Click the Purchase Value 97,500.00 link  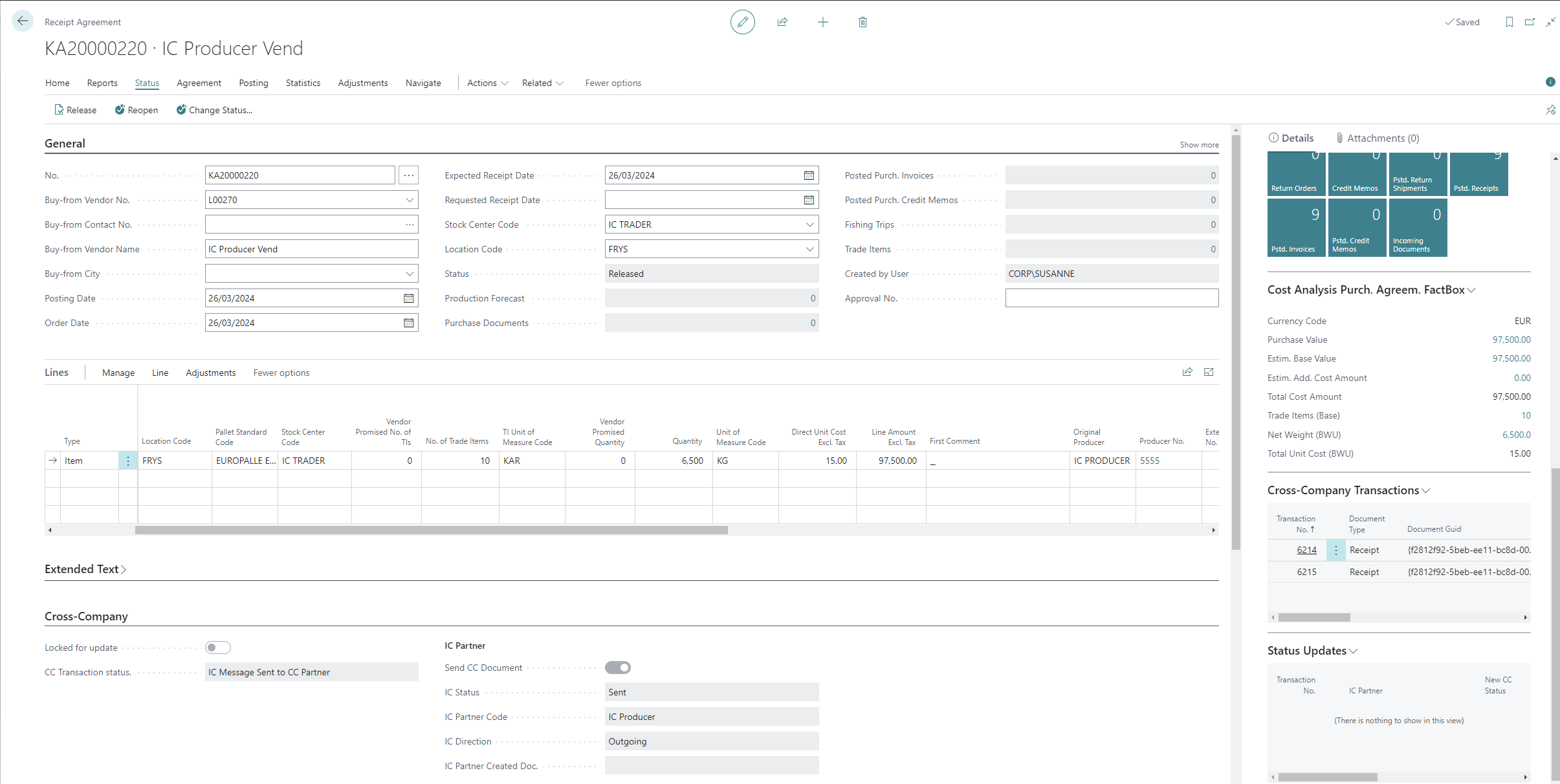(1511, 340)
